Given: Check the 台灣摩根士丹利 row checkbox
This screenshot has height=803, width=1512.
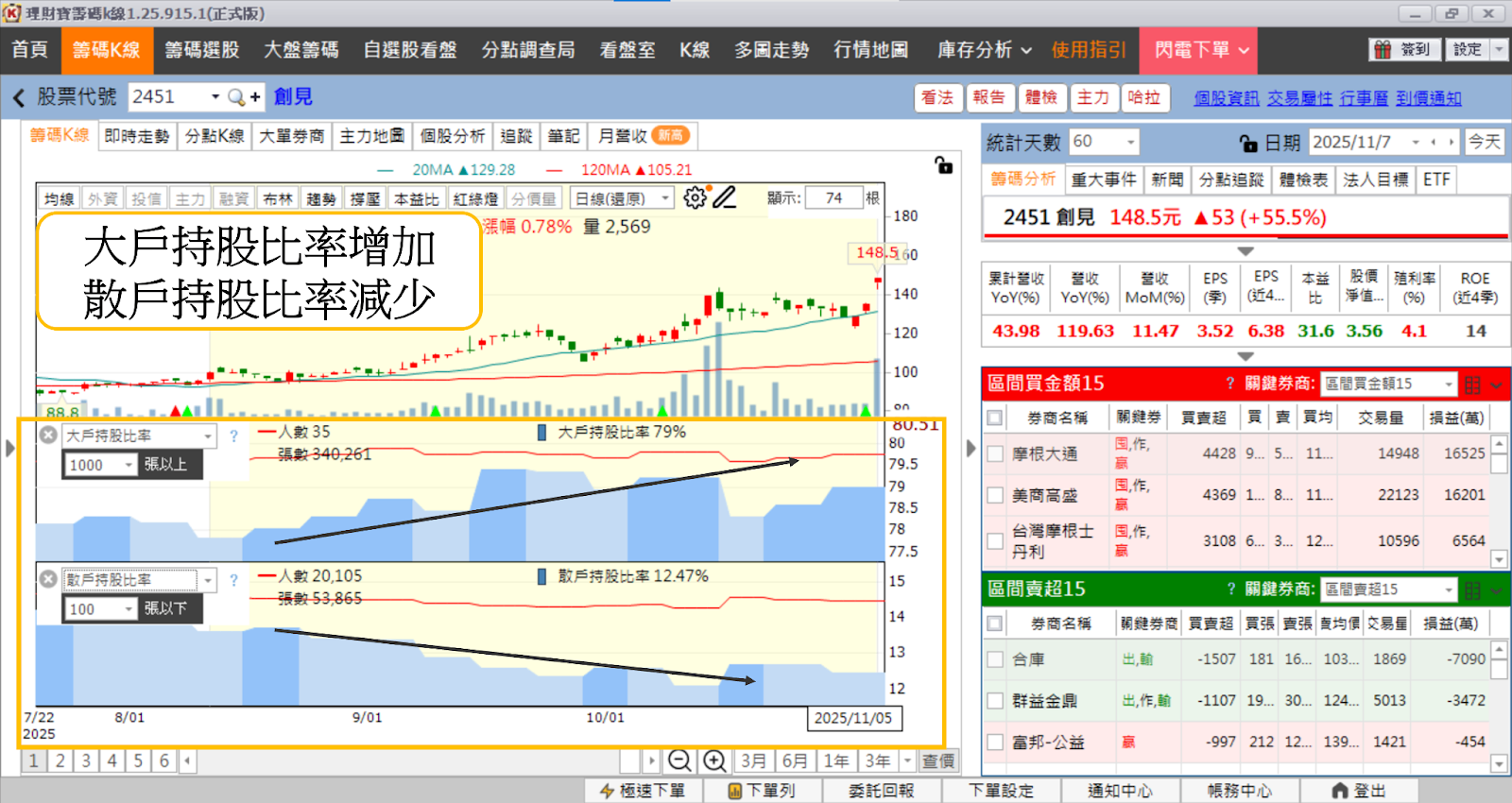Looking at the screenshot, I should click(994, 540).
